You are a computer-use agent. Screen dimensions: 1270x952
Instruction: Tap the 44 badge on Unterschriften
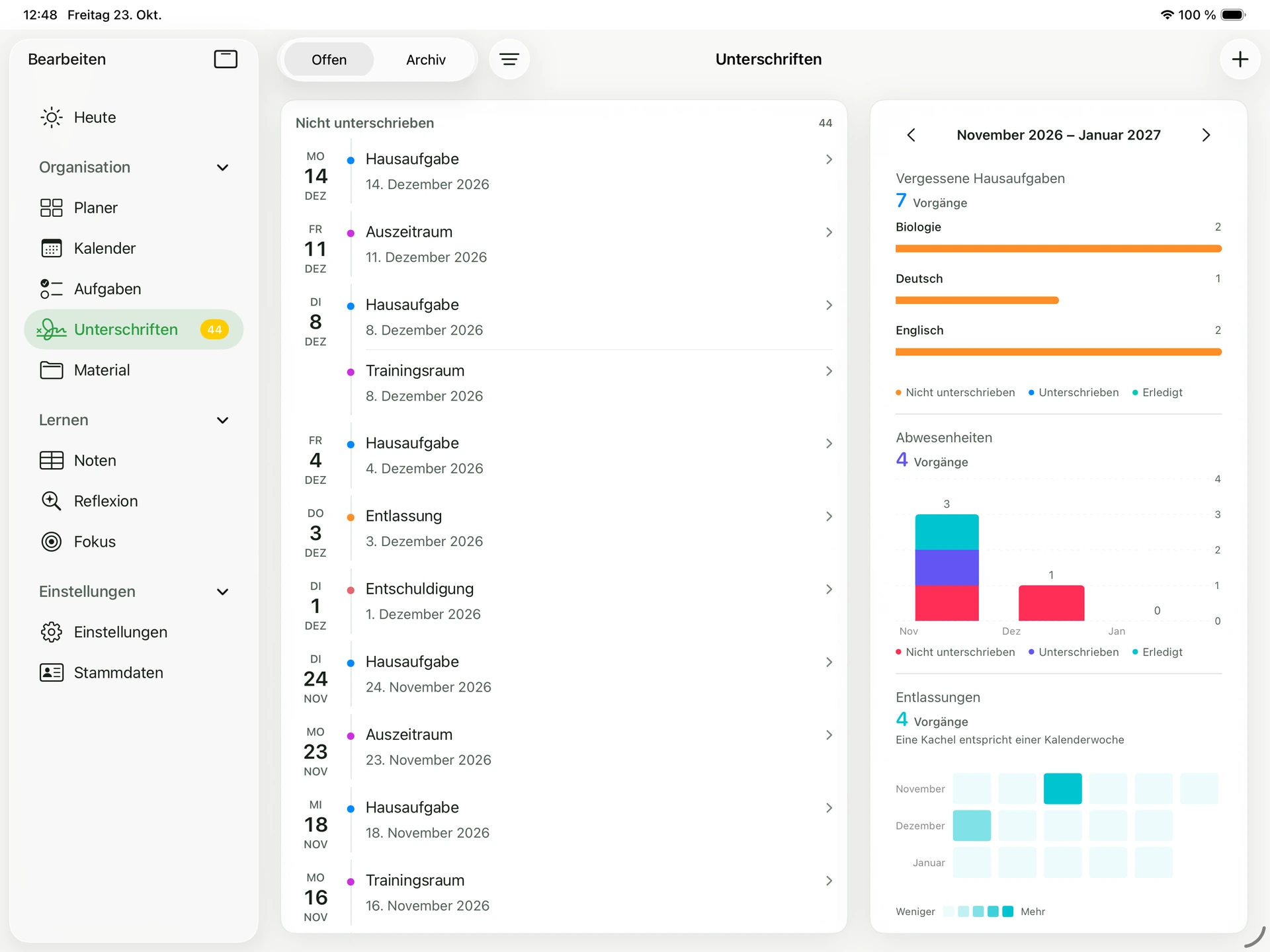(x=214, y=329)
